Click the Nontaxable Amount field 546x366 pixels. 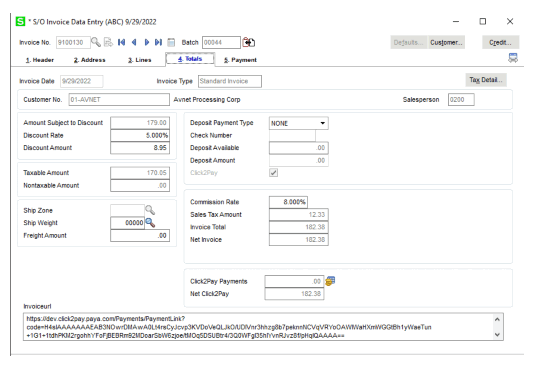pyautogui.click(x=140, y=185)
